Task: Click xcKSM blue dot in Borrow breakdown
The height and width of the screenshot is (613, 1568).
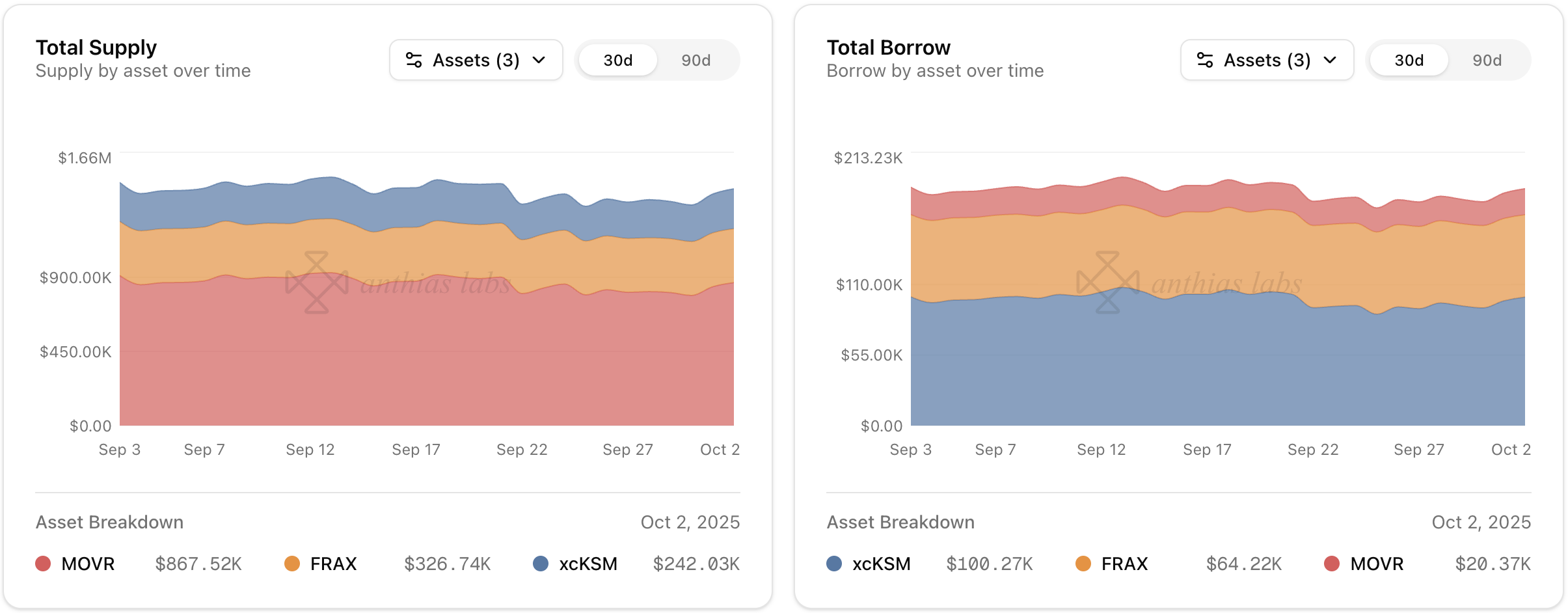Action: pos(834,564)
